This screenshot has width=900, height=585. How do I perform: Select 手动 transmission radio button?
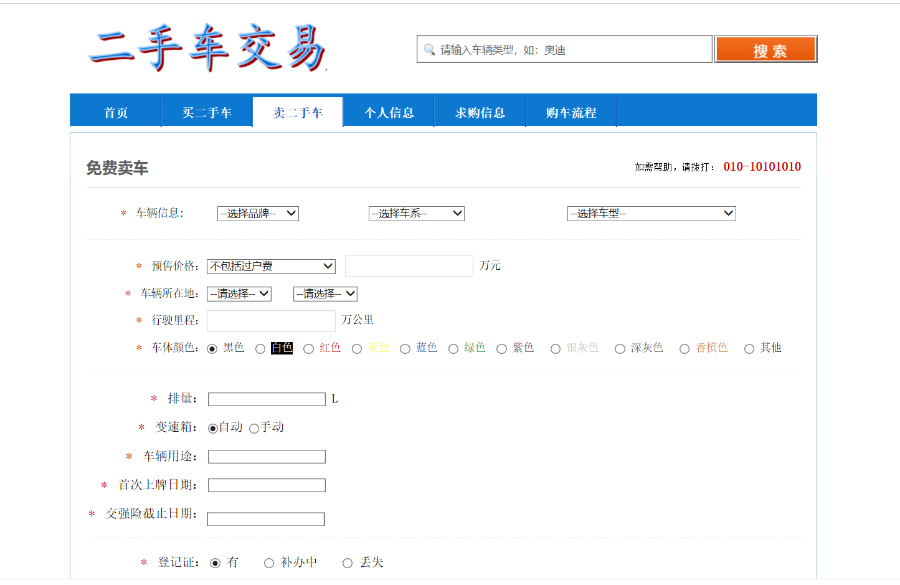tap(254, 428)
